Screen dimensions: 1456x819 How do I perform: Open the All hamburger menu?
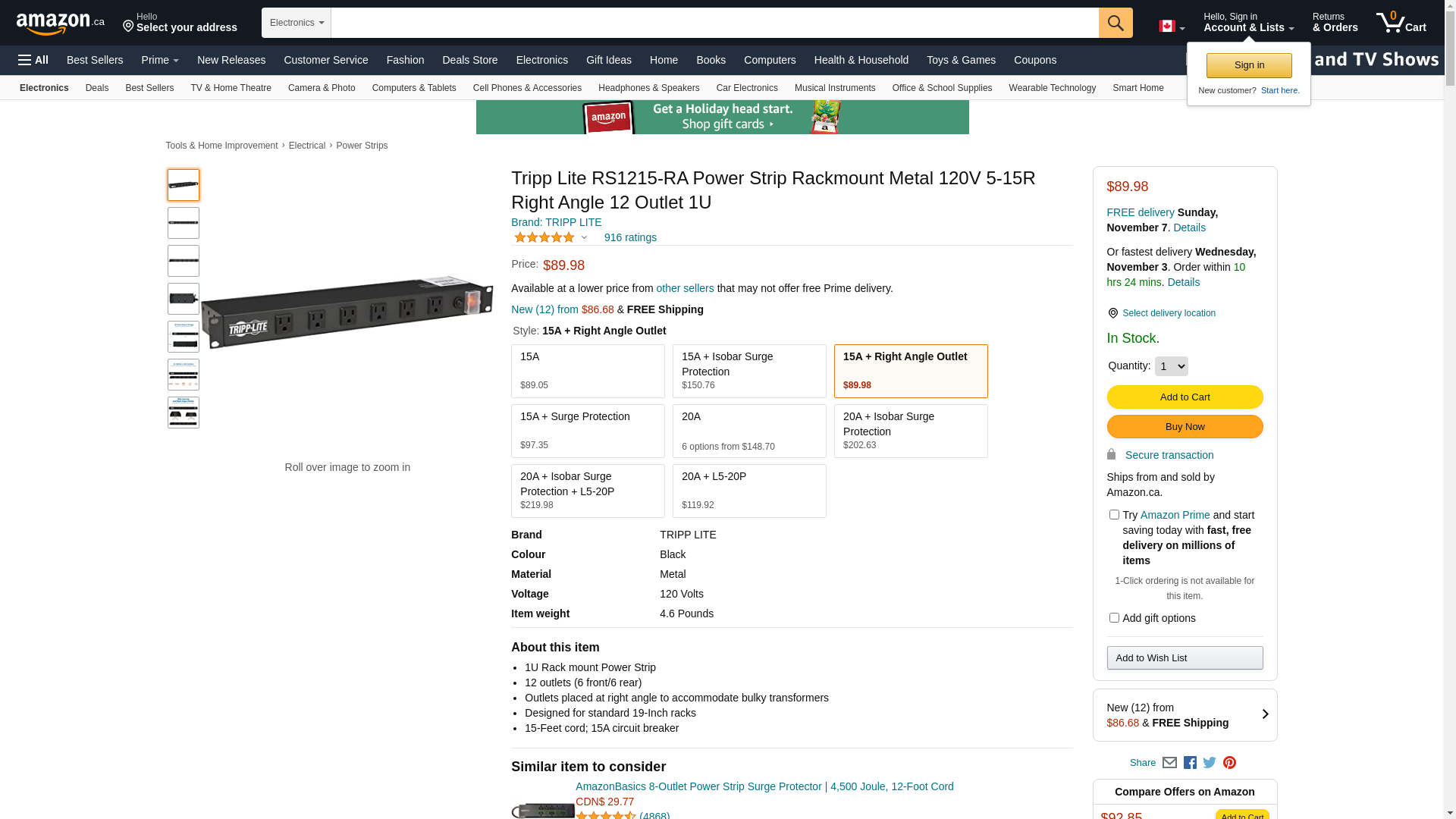pyautogui.click(x=33, y=60)
